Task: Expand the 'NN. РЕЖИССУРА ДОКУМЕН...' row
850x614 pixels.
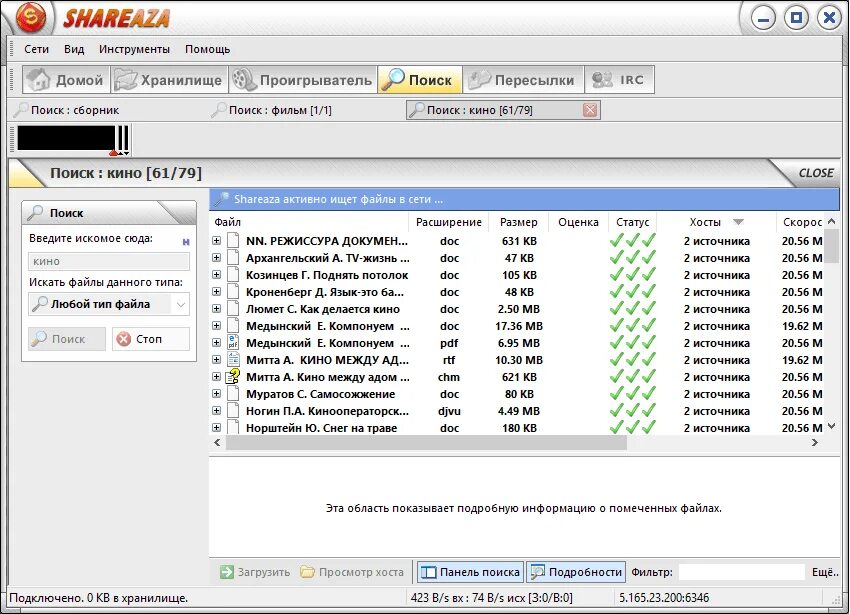Action: click(216, 241)
